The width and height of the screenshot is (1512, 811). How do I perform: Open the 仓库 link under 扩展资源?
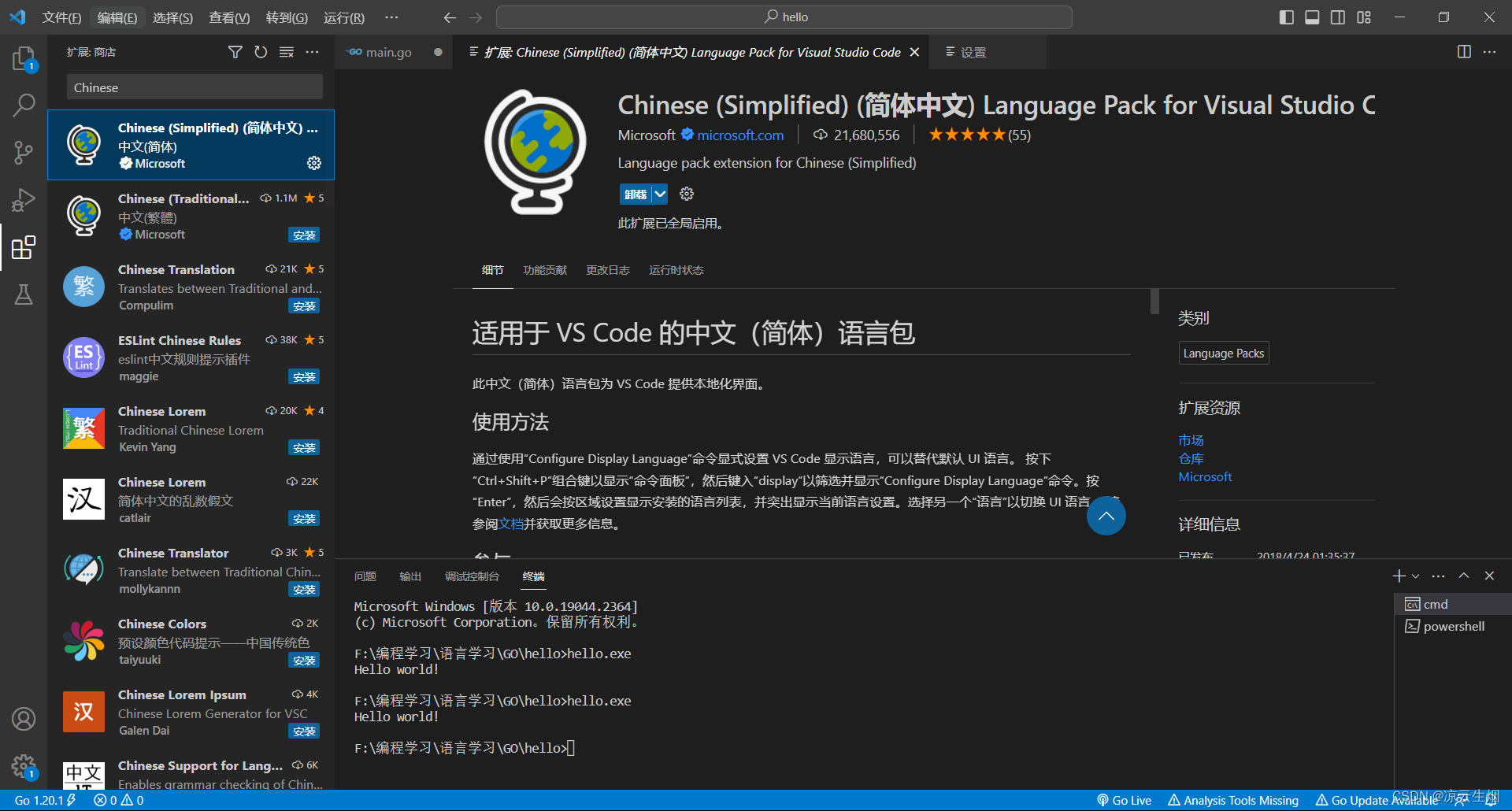click(1190, 458)
